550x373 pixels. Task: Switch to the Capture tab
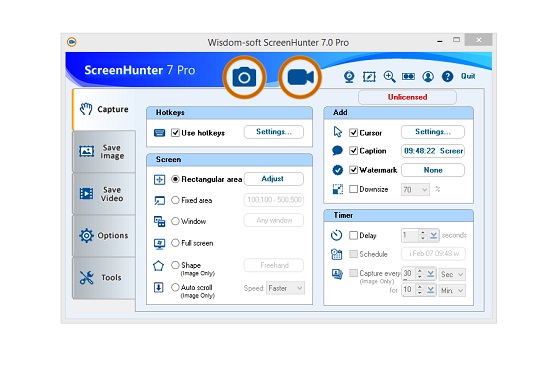pos(104,109)
